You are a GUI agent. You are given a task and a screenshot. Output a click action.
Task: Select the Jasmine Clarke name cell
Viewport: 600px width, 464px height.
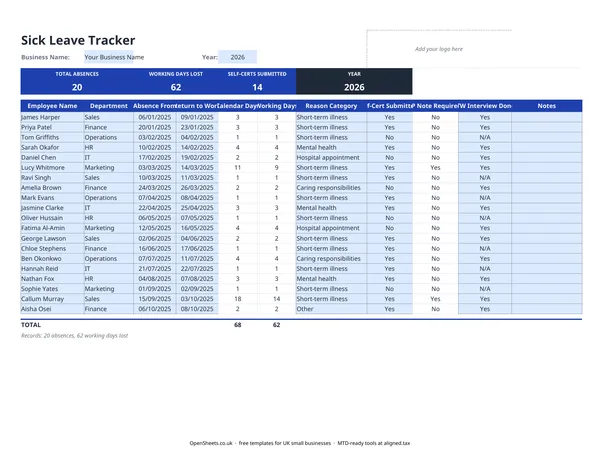[x=52, y=208]
